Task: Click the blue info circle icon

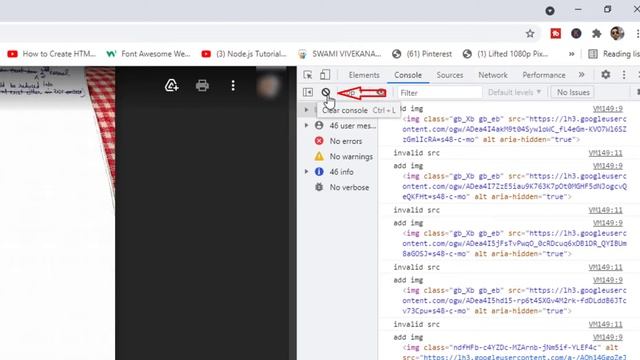Action: [x=319, y=172]
